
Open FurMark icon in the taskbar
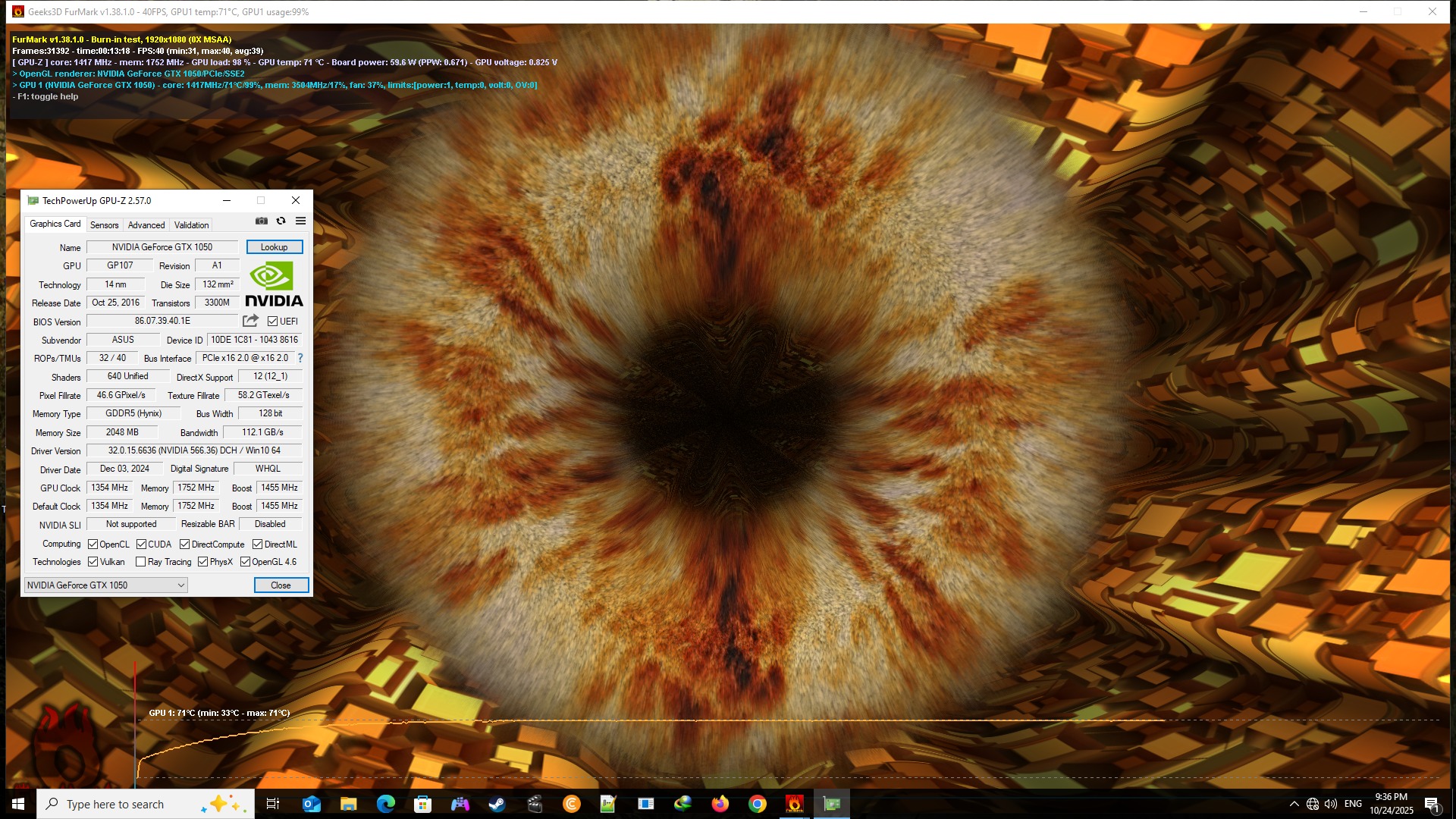pyautogui.click(x=794, y=804)
